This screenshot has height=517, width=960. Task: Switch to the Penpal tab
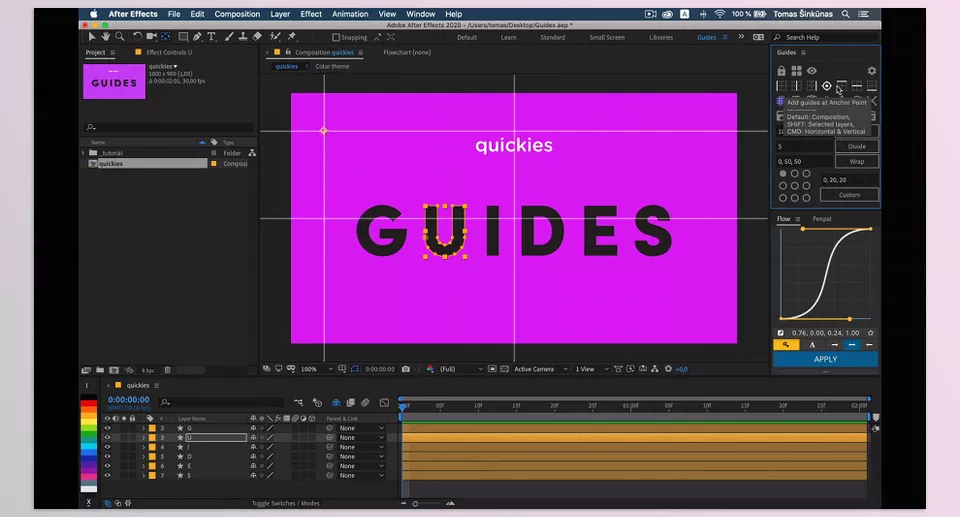[822, 219]
